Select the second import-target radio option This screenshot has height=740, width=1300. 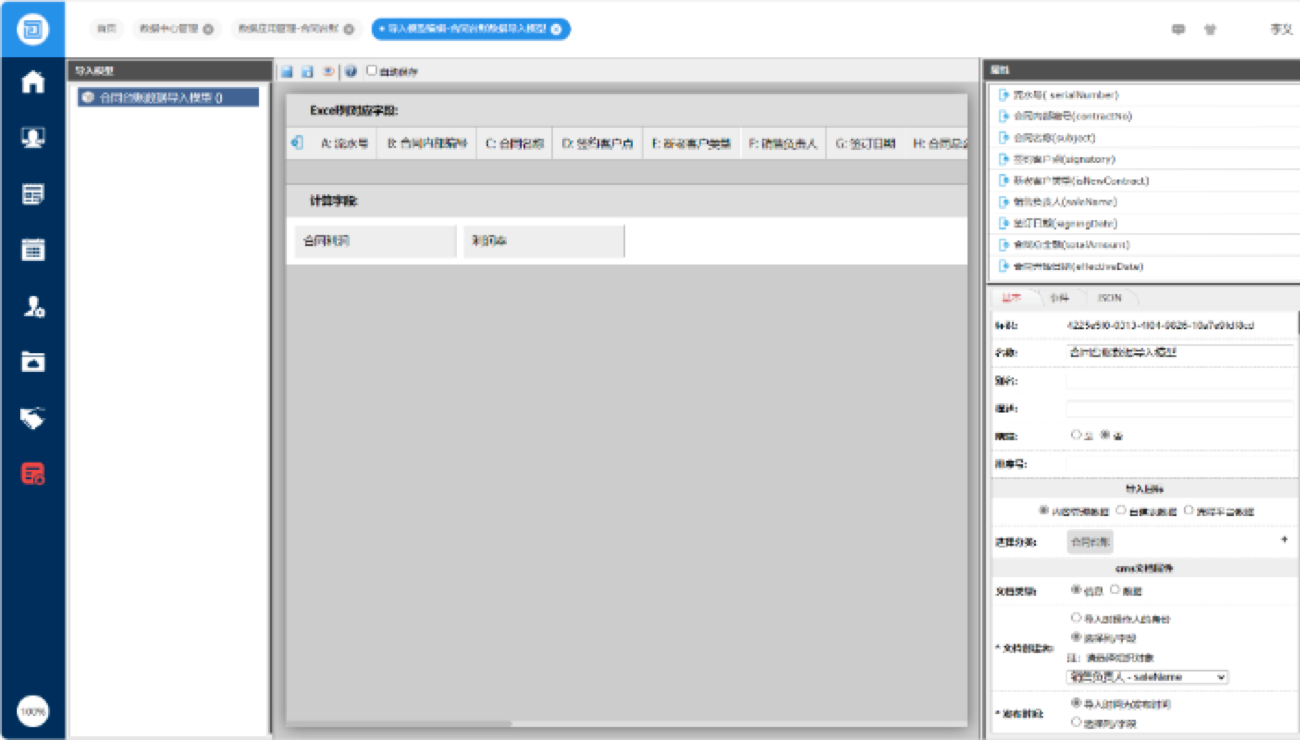(x=1121, y=510)
